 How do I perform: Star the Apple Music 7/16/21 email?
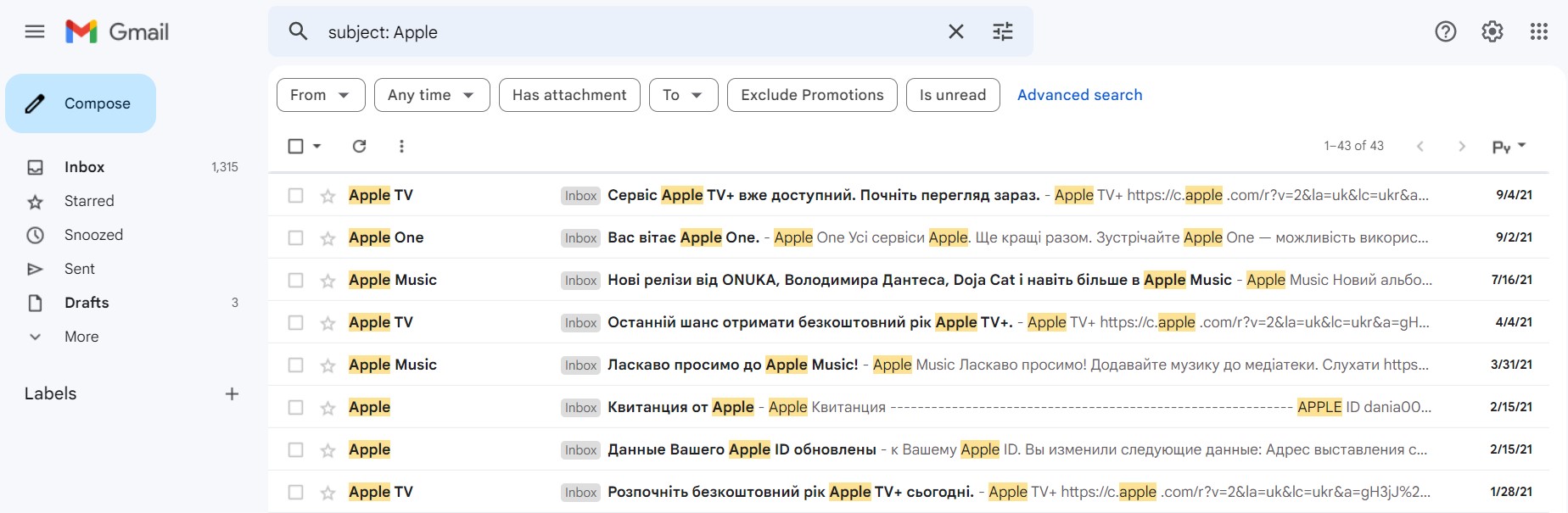(x=328, y=281)
